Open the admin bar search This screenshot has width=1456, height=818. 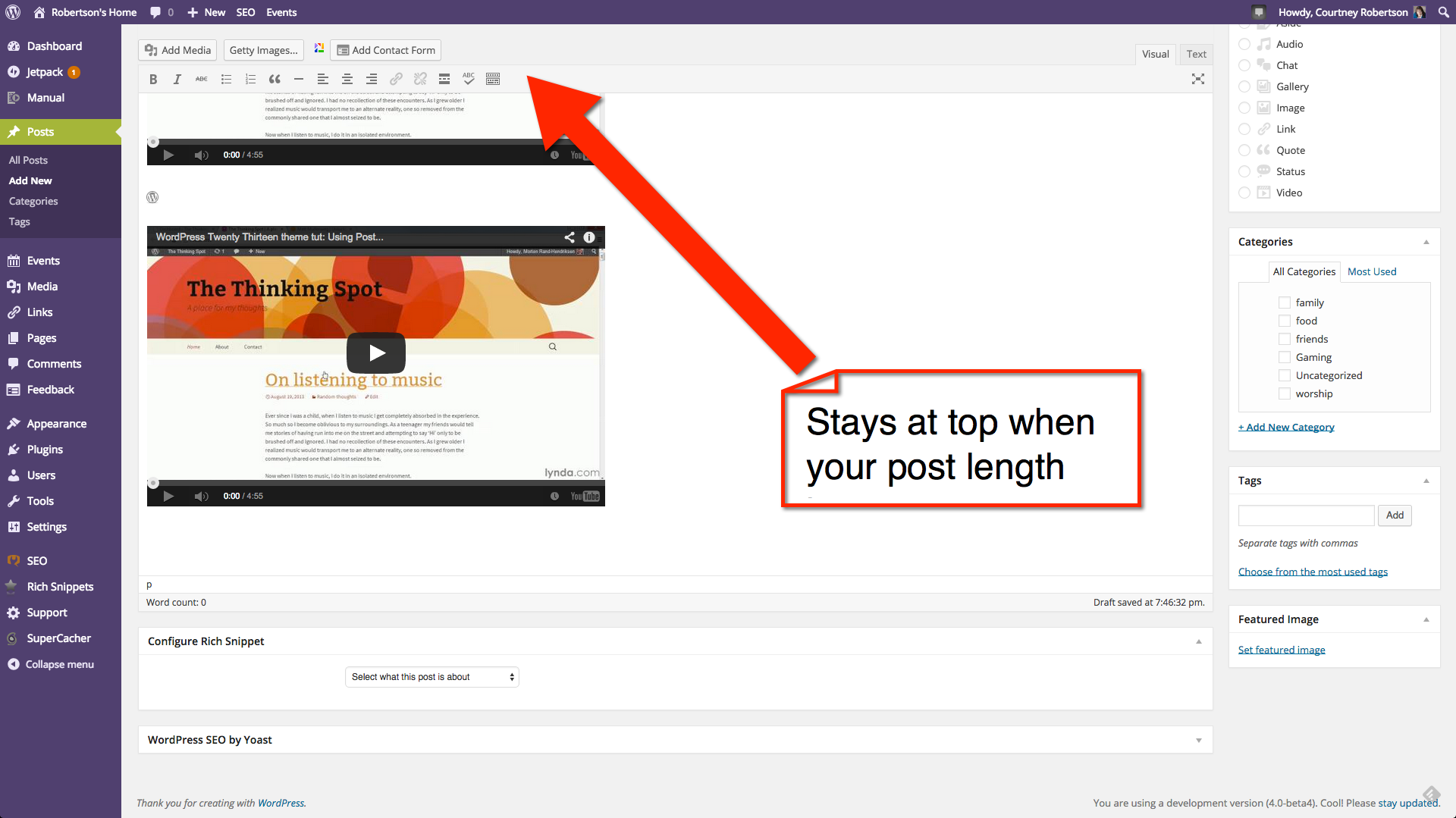1443,12
